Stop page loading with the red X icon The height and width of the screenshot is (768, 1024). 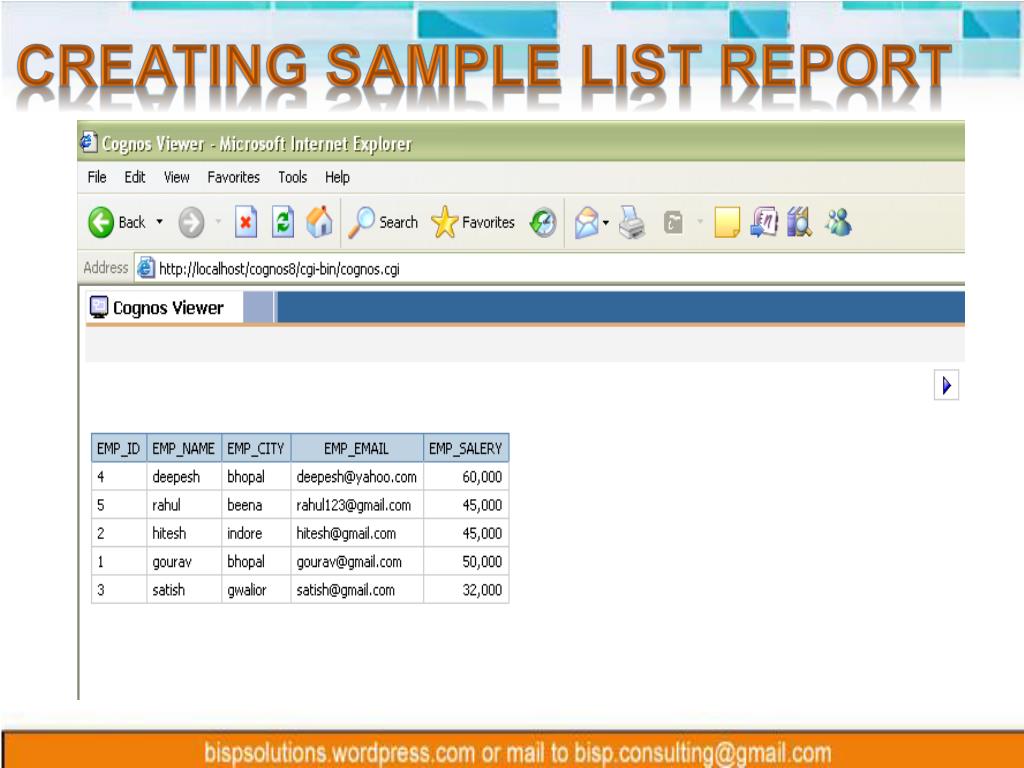click(246, 223)
